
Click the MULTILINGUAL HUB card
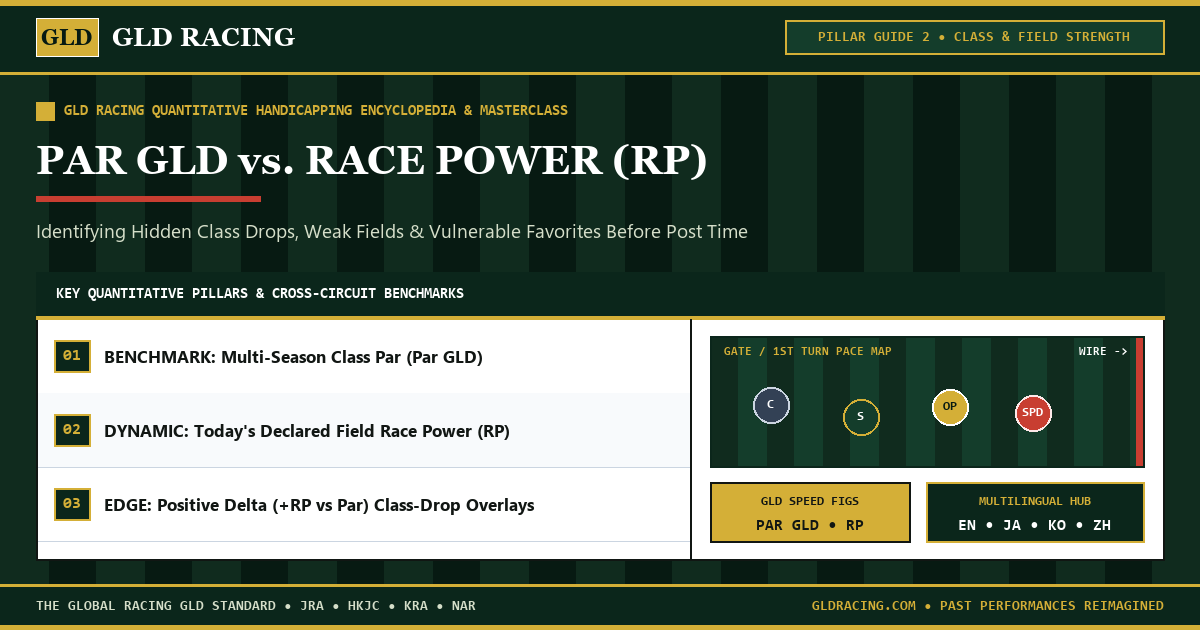tap(1035, 512)
